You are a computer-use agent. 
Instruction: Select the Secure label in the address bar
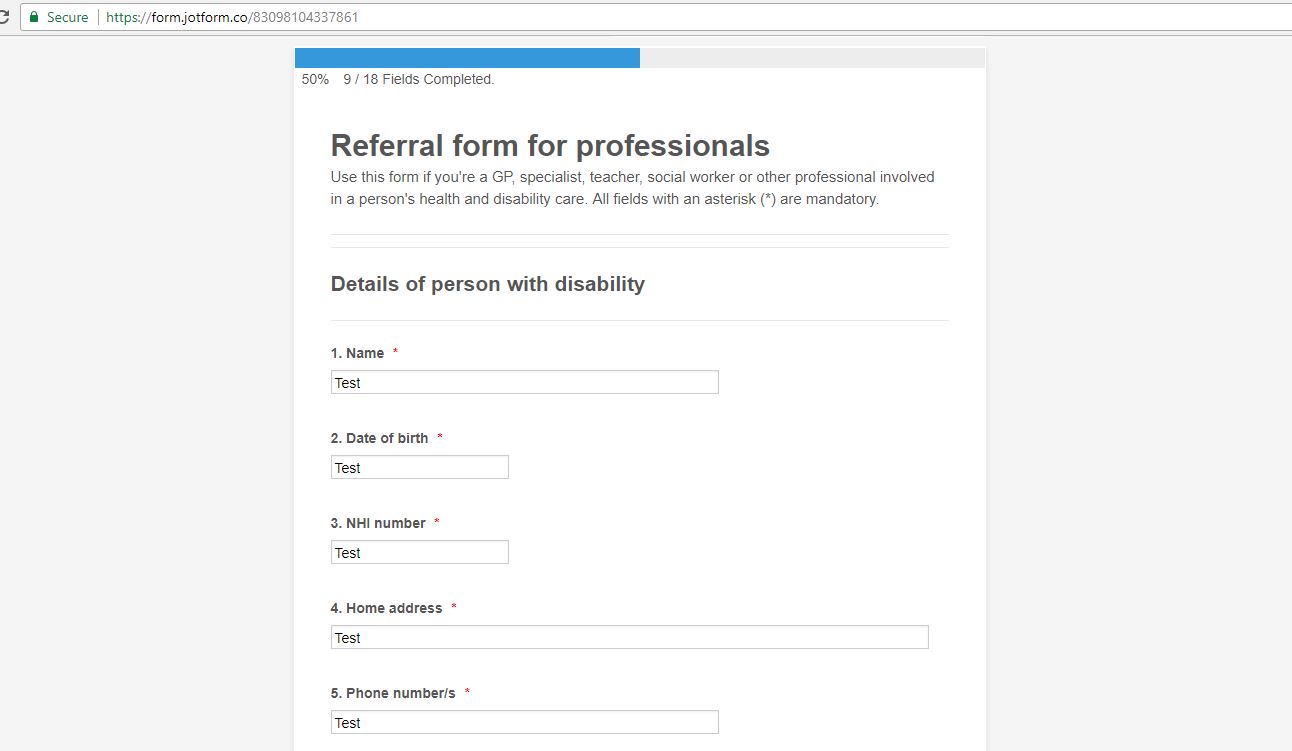pos(67,17)
